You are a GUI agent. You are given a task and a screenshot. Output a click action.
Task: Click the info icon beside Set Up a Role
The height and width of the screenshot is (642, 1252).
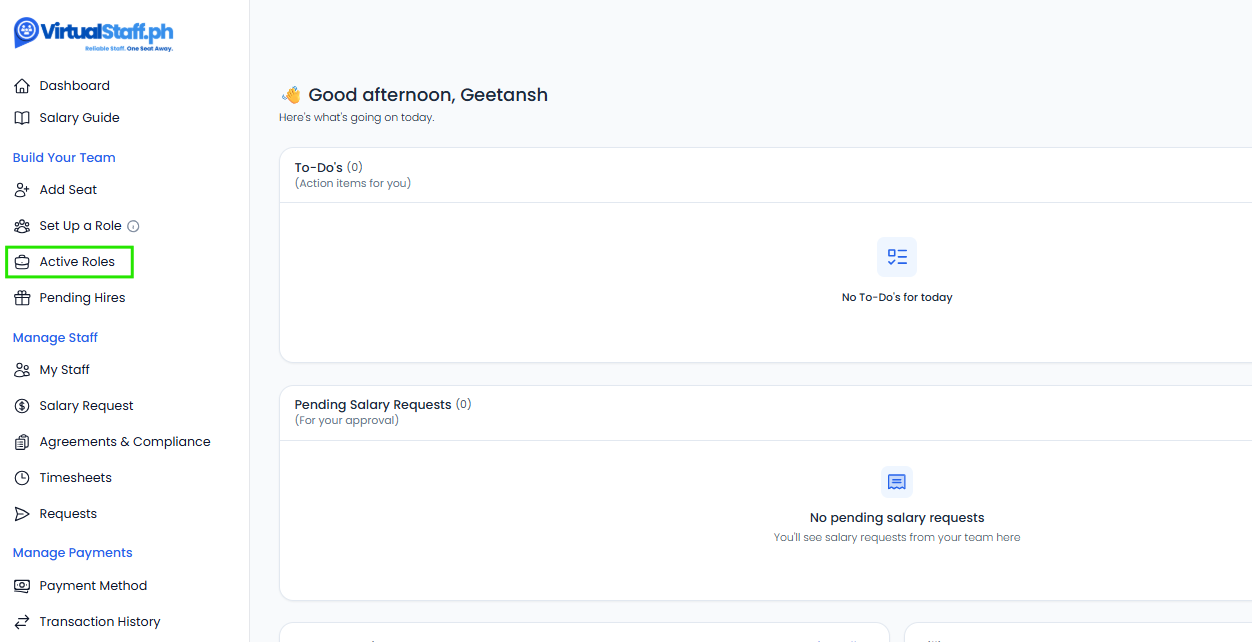point(133,226)
